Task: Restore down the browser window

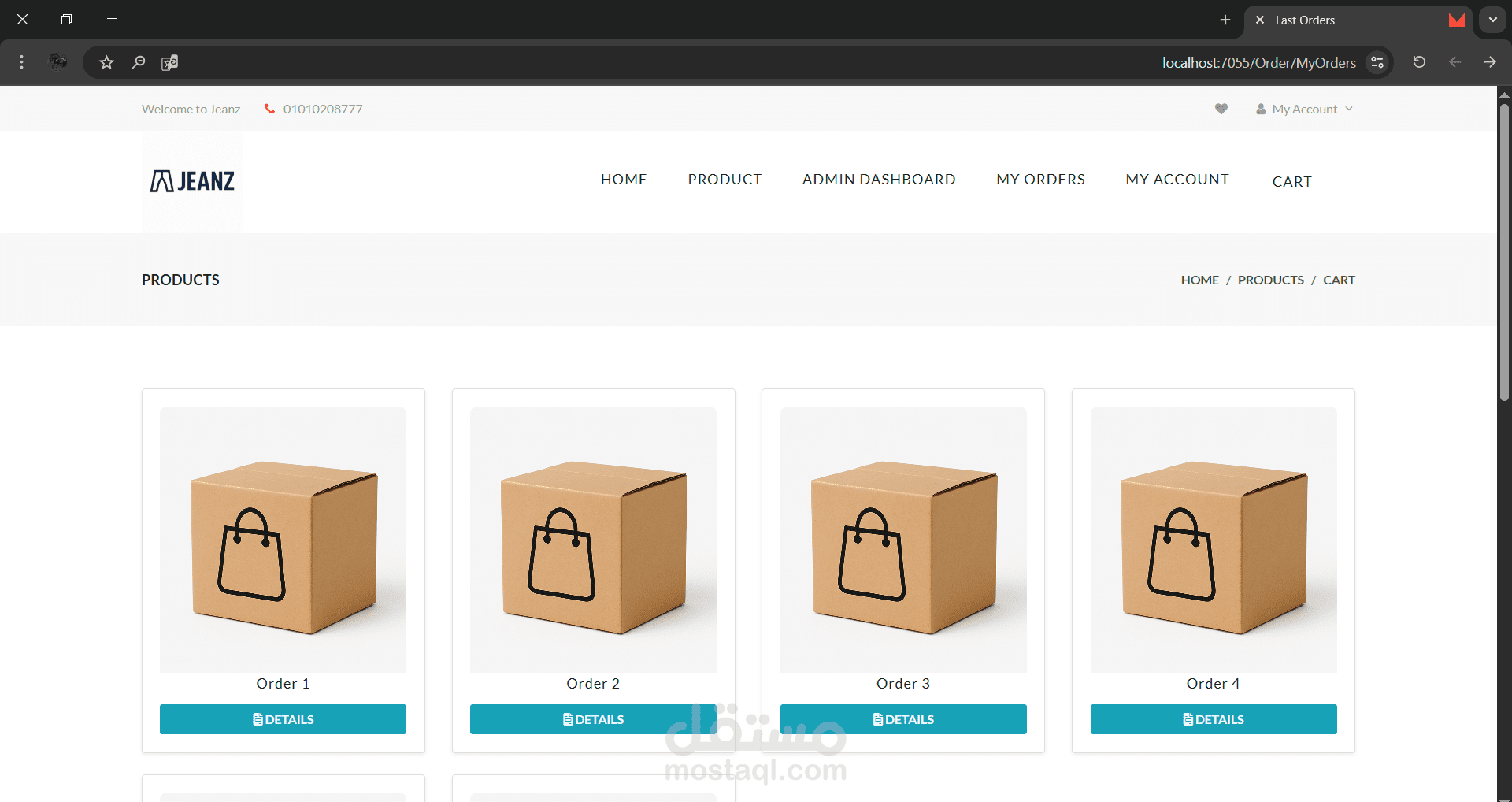Action: click(x=66, y=20)
